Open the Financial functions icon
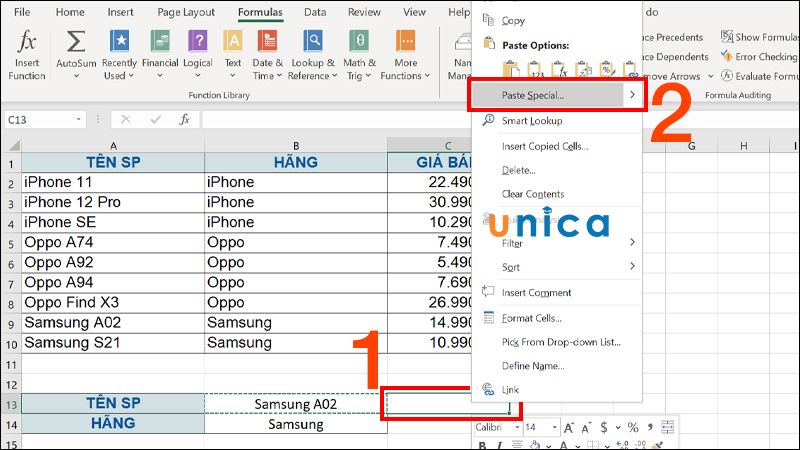The width and height of the screenshot is (800, 450). pos(160,41)
